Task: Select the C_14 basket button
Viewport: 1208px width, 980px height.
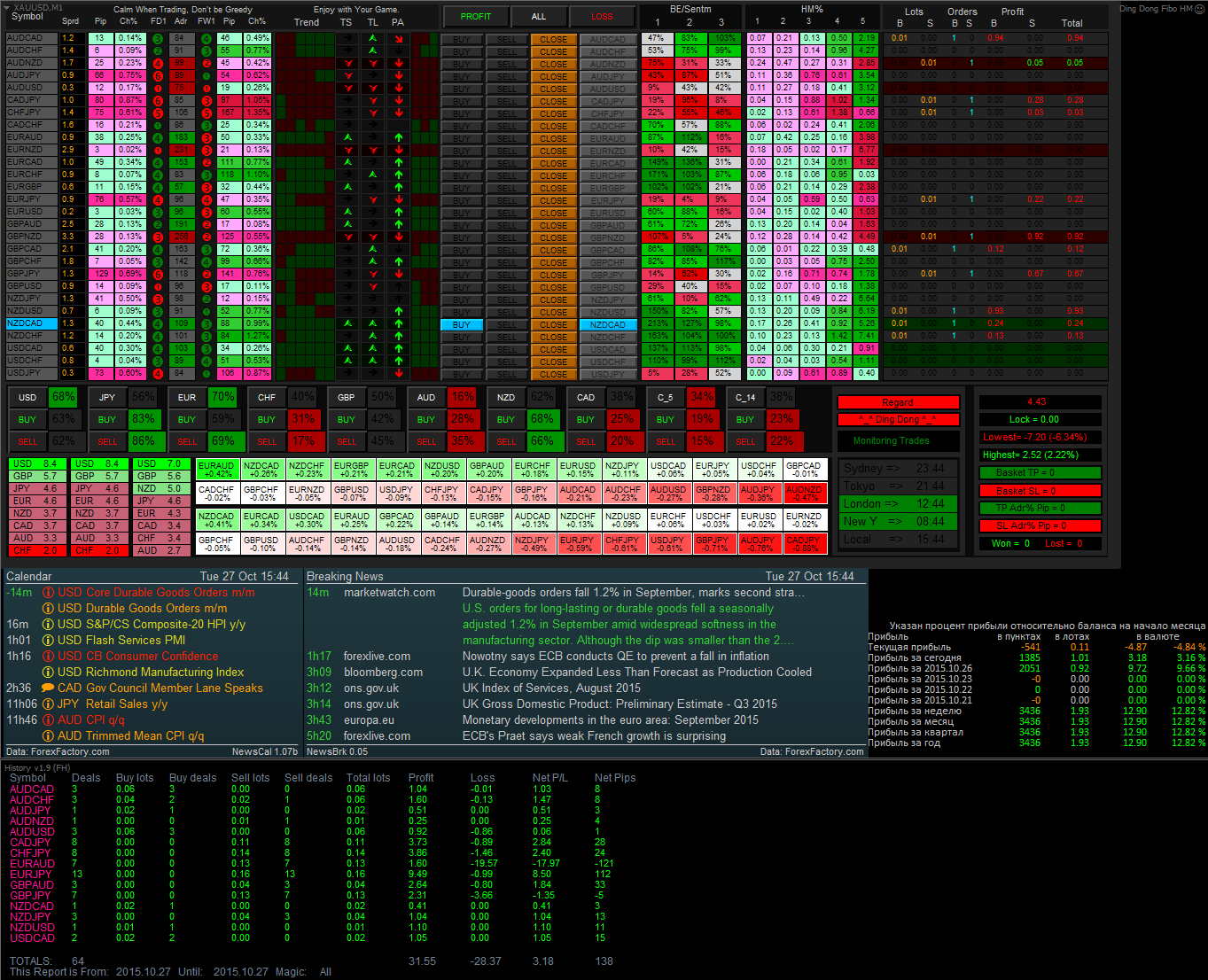Action: pyautogui.click(x=745, y=397)
